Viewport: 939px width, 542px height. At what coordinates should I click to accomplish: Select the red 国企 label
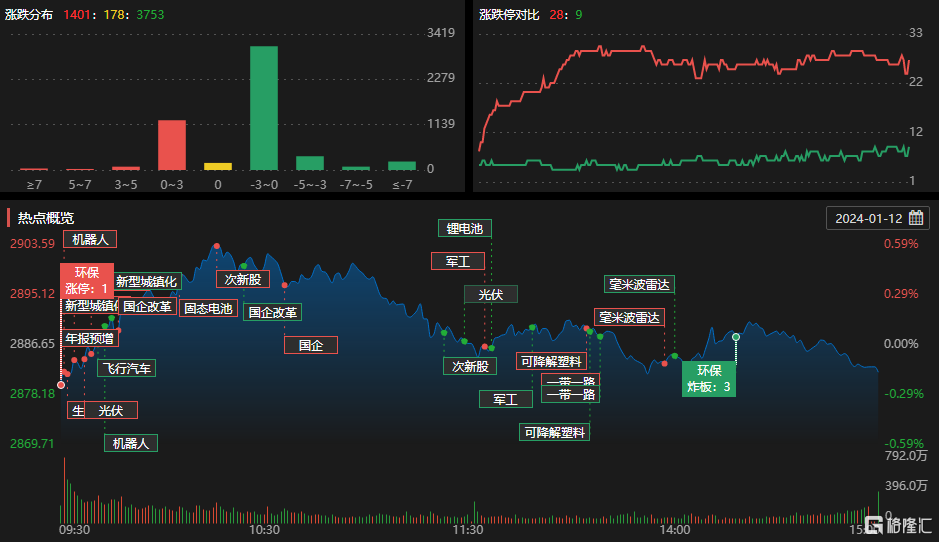tap(311, 345)
